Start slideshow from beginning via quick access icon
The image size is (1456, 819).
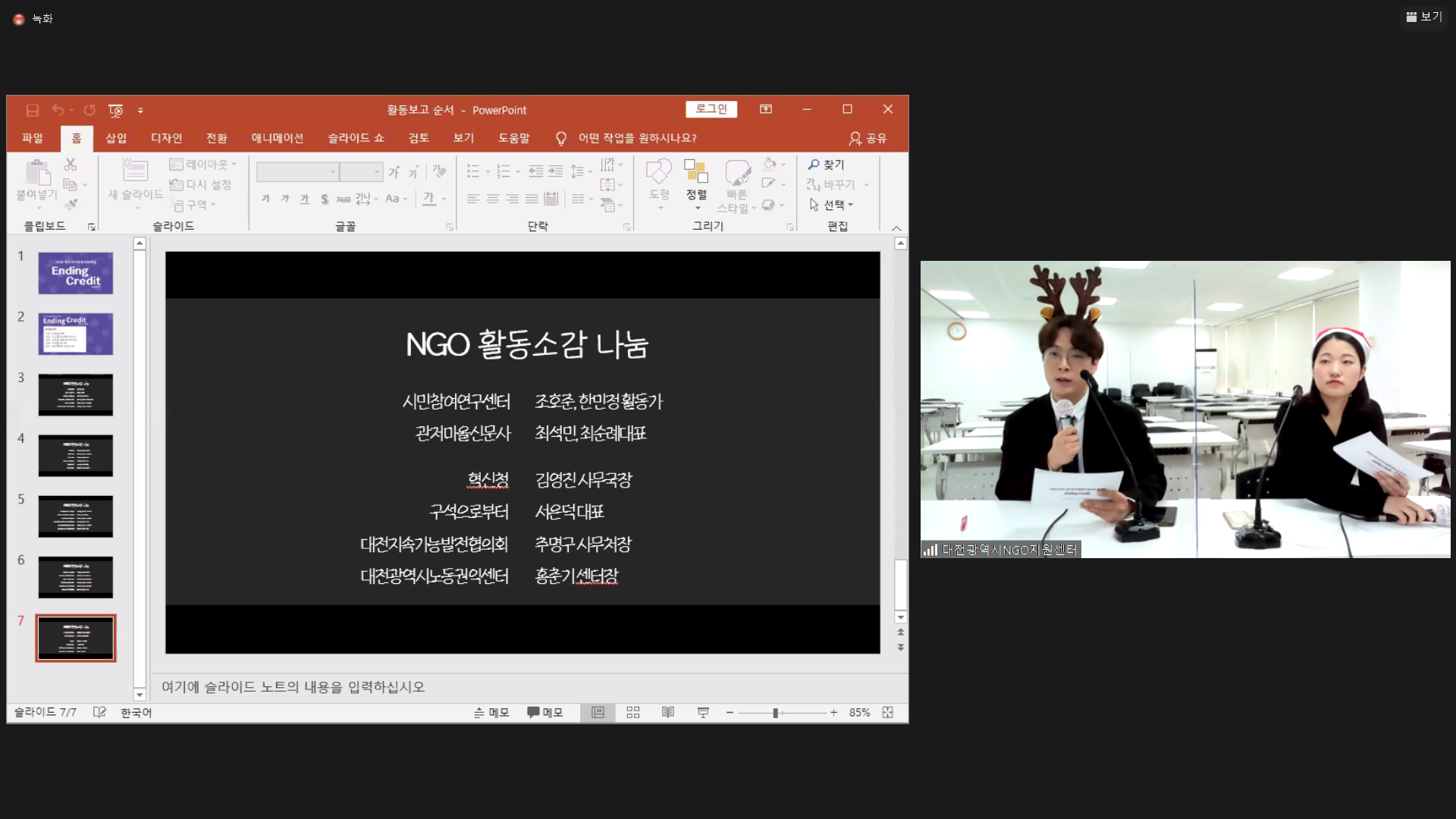(x=115, y=111)
